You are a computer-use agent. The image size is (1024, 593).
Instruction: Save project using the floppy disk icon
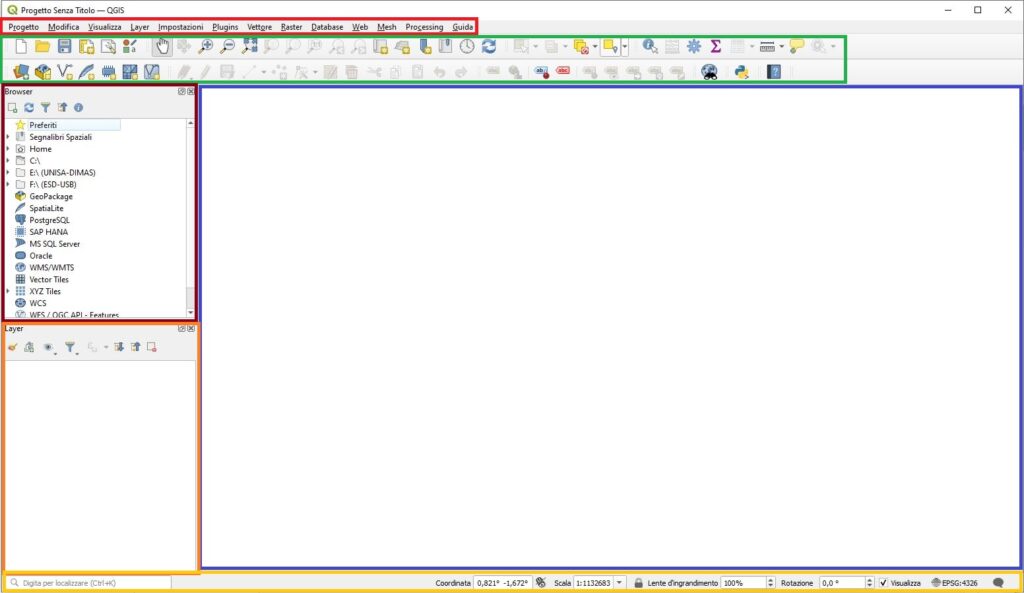pos(64,46)
